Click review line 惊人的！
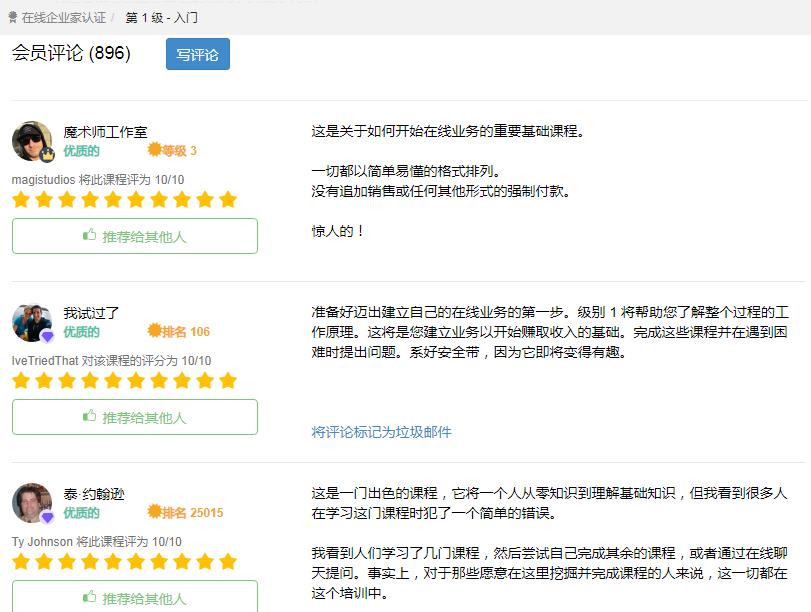The image size is (811, 612). pos(338,231)
